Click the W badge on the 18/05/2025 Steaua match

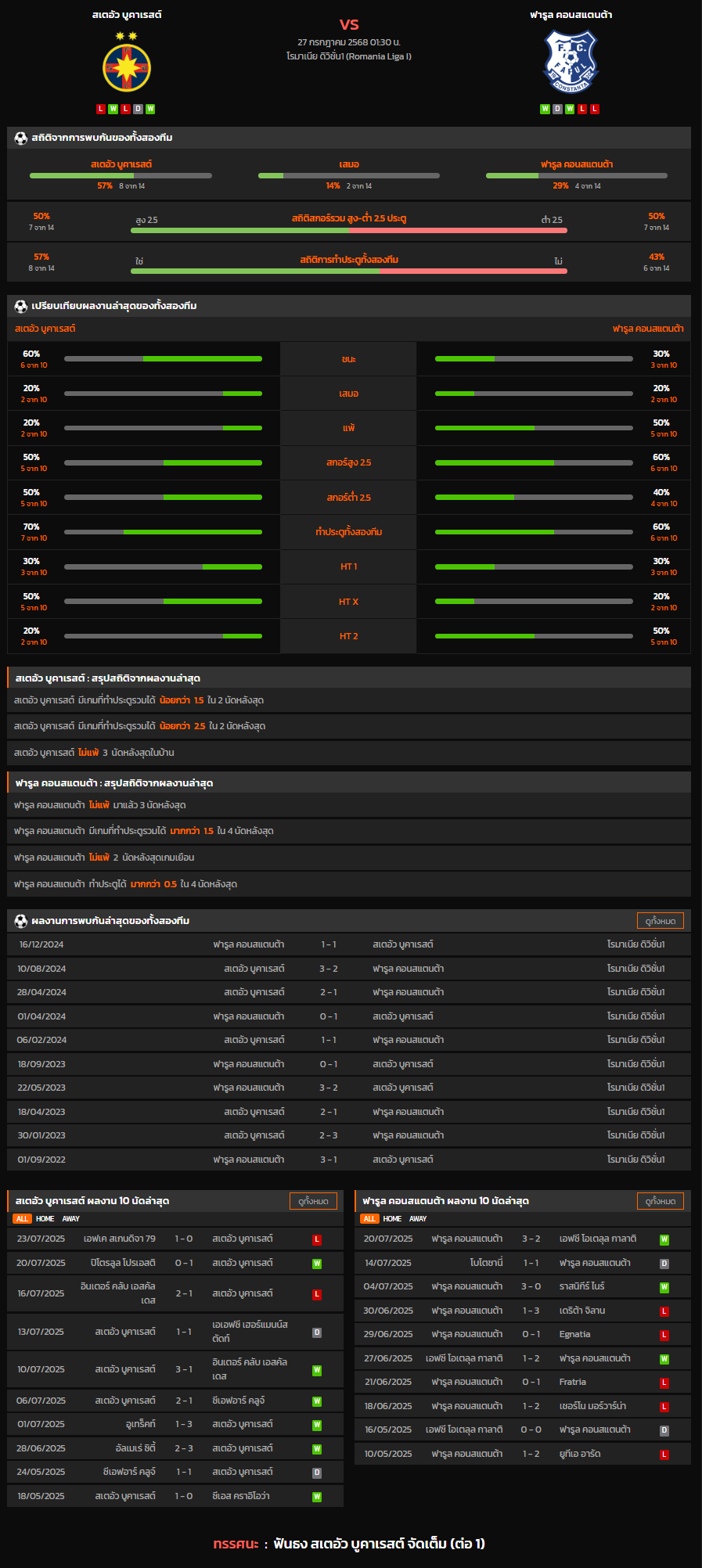(317, 1497)
